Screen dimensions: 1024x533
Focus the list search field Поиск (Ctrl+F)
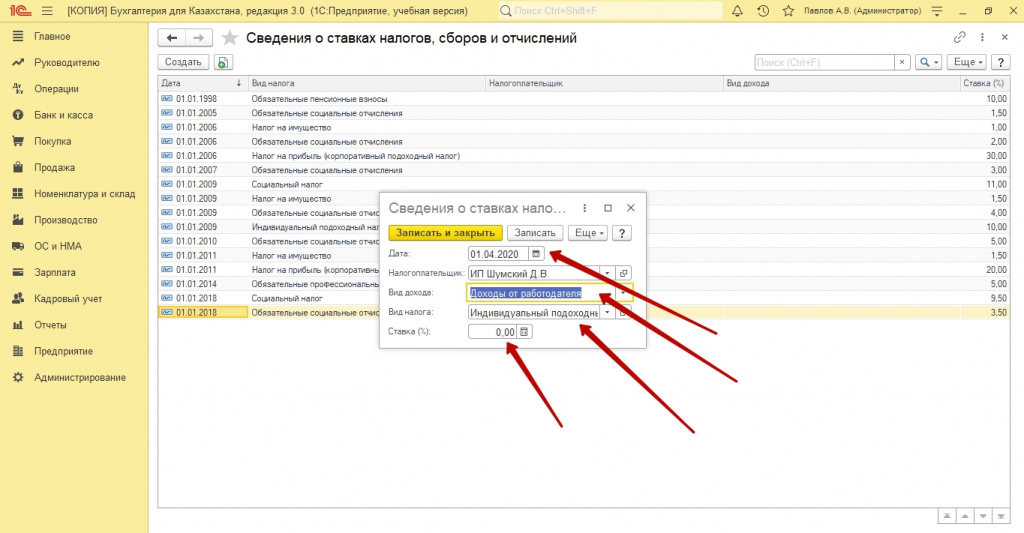[824, 62]
